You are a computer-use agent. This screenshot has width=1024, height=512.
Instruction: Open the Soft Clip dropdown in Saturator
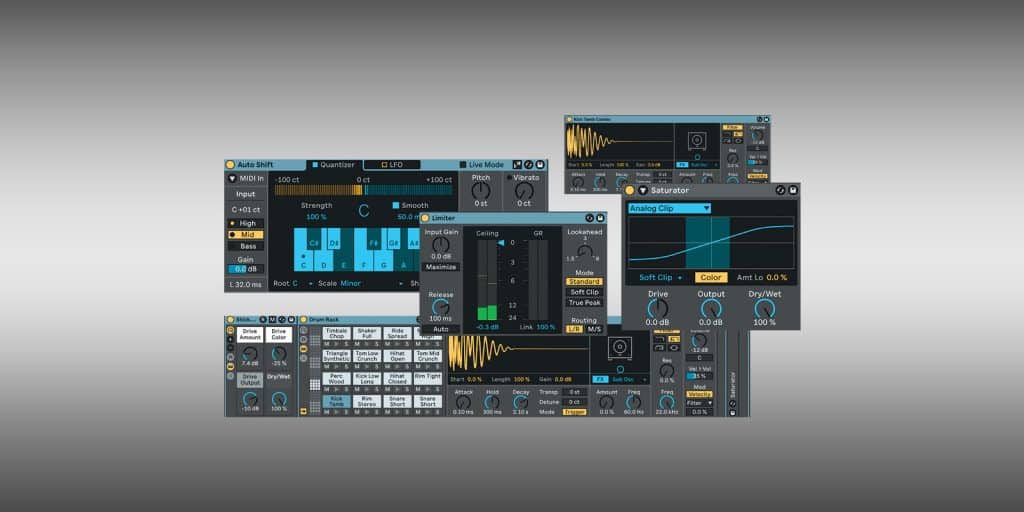661,277
